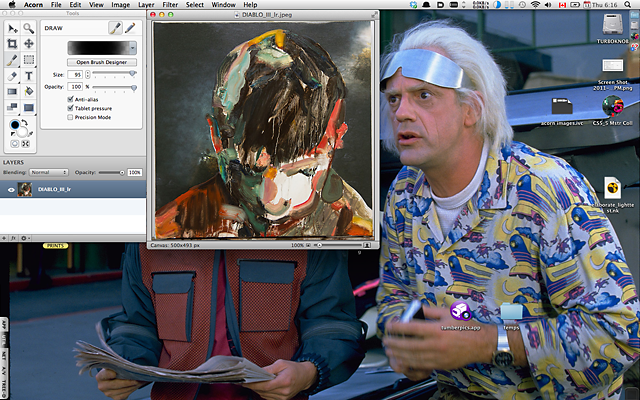Image resolution: width=640 pixels, height=400 pixels.
Task: Open Blending mode Normal dropdown
Action: pyautogui.click(x=49, y=173)
